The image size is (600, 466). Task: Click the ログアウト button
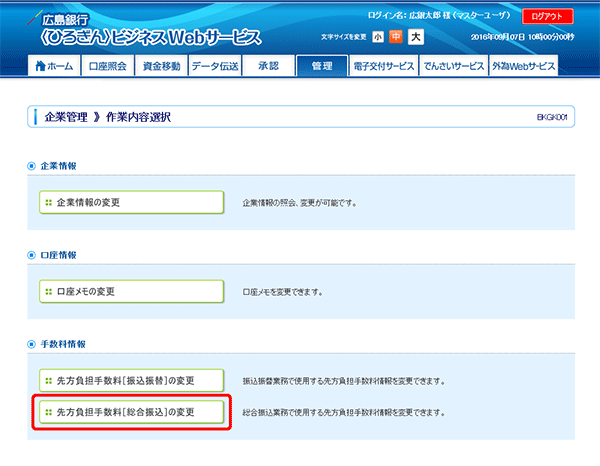(x=548, y=16)
